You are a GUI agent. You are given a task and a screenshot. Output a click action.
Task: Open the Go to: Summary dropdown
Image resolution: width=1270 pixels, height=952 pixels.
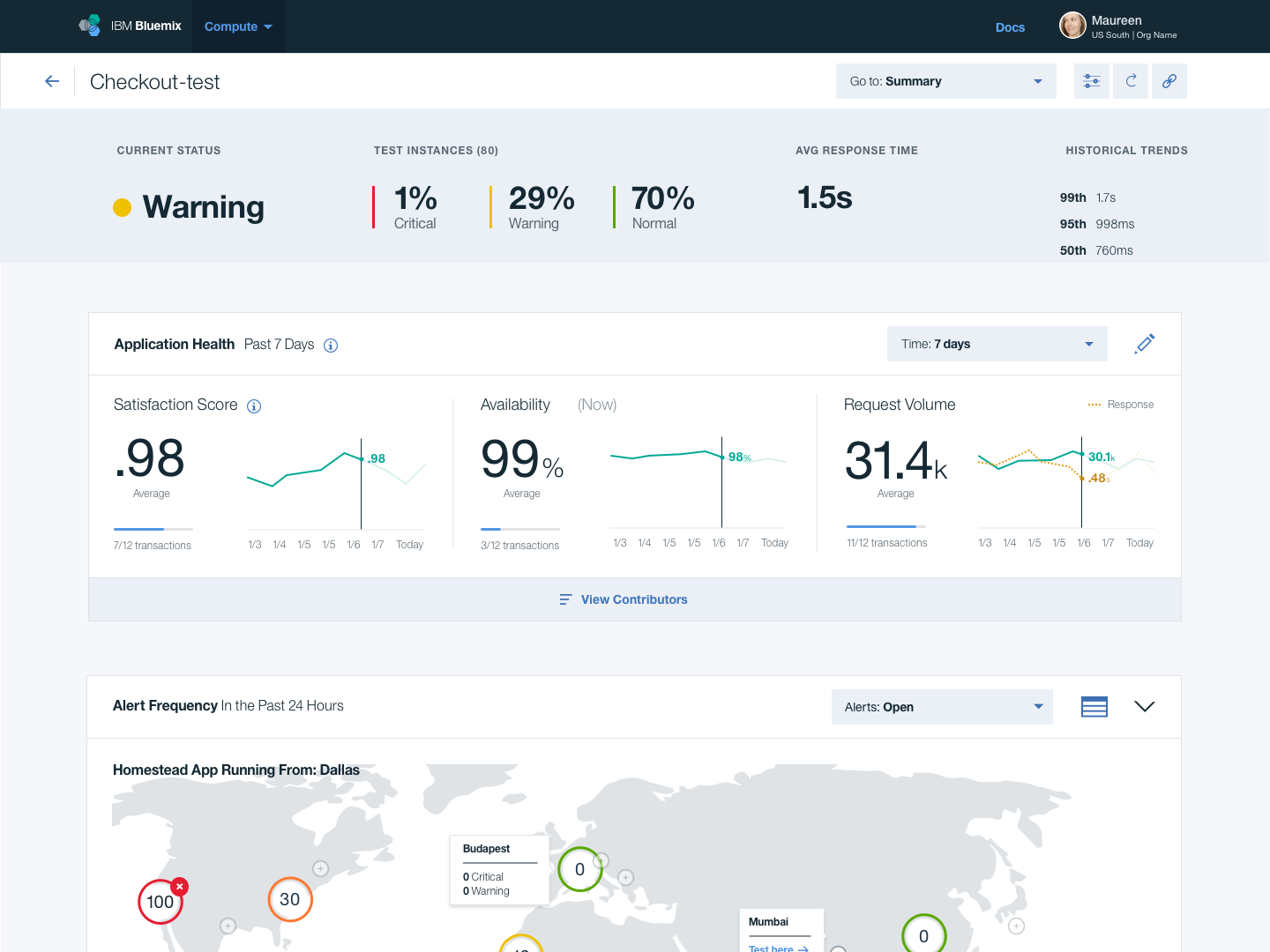(x=945, y=80)
